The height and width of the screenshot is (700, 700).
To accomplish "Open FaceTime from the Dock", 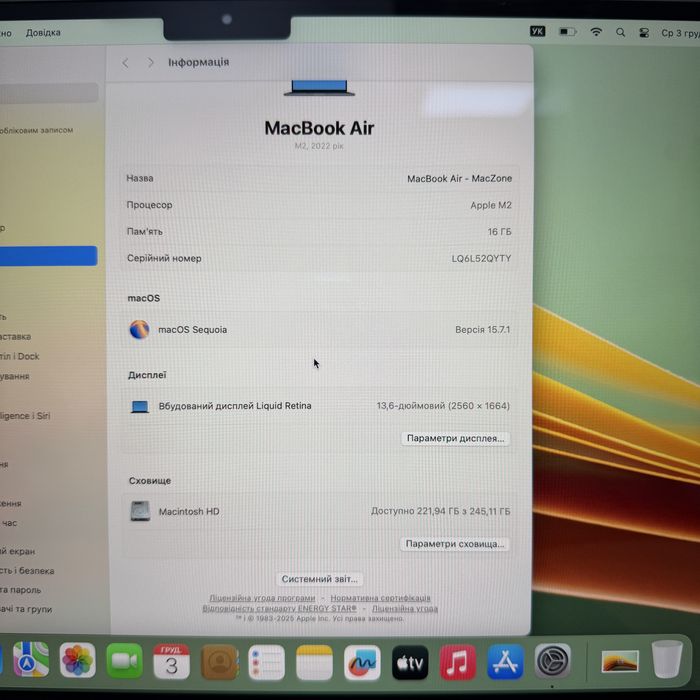I will click(x=125, y=662).
